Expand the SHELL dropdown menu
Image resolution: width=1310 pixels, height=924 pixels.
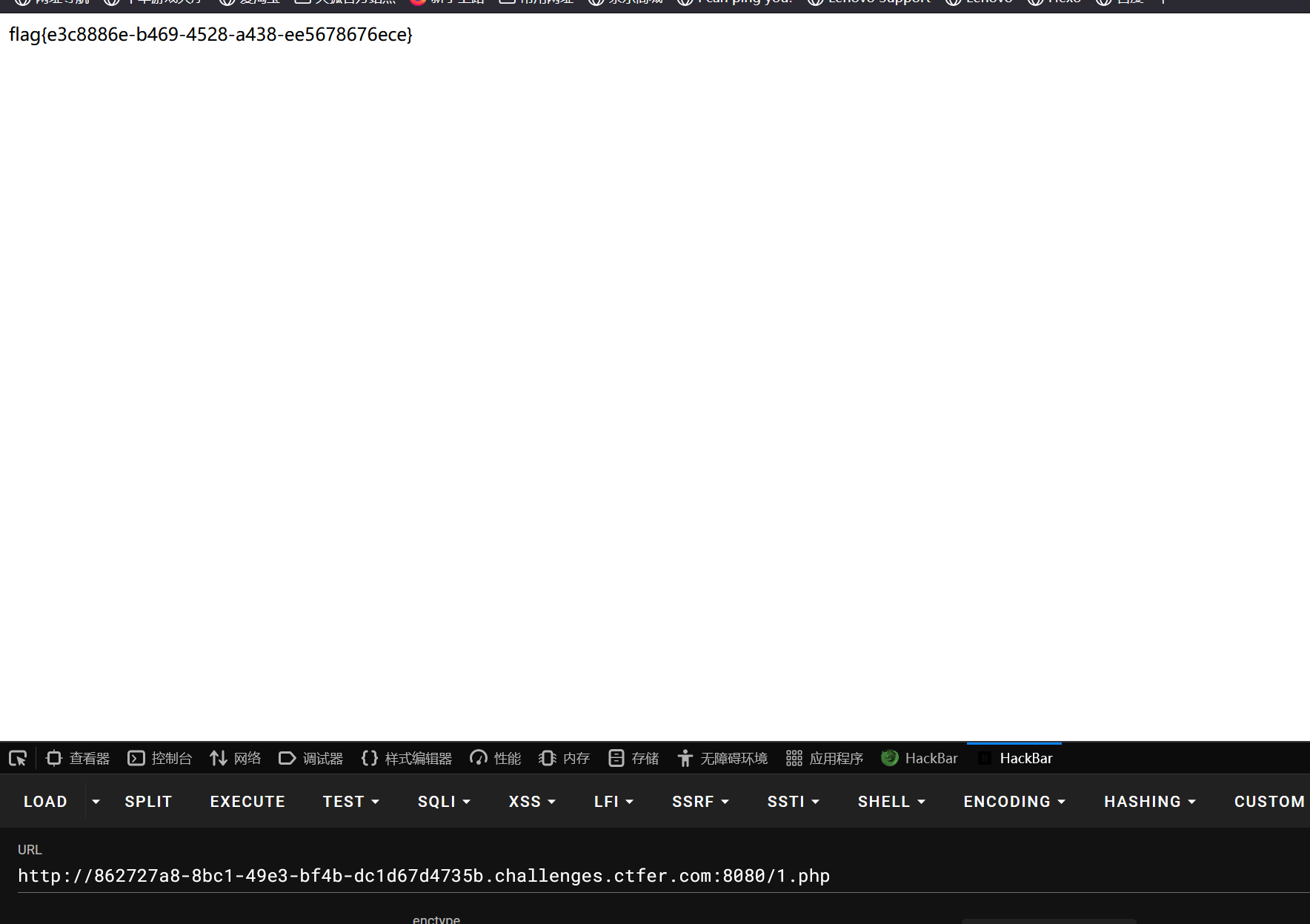[891, 802]
